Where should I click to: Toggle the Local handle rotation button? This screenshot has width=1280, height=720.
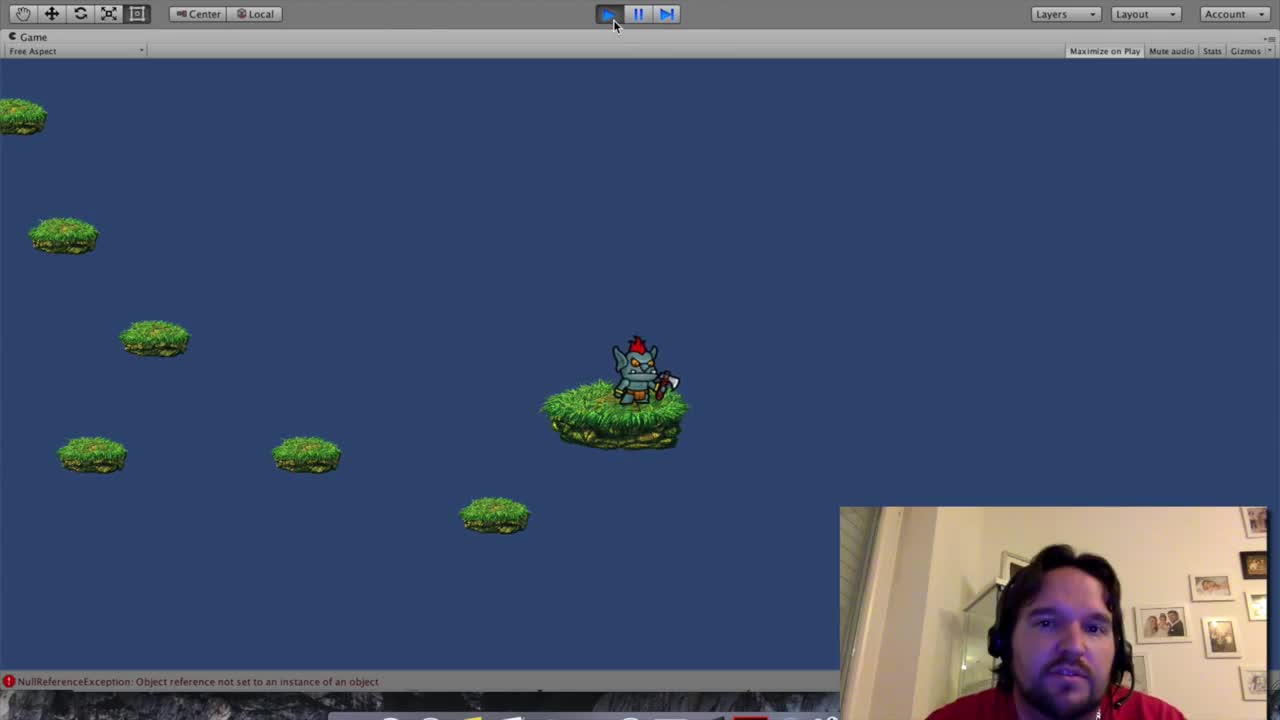(x=254, y=14)
